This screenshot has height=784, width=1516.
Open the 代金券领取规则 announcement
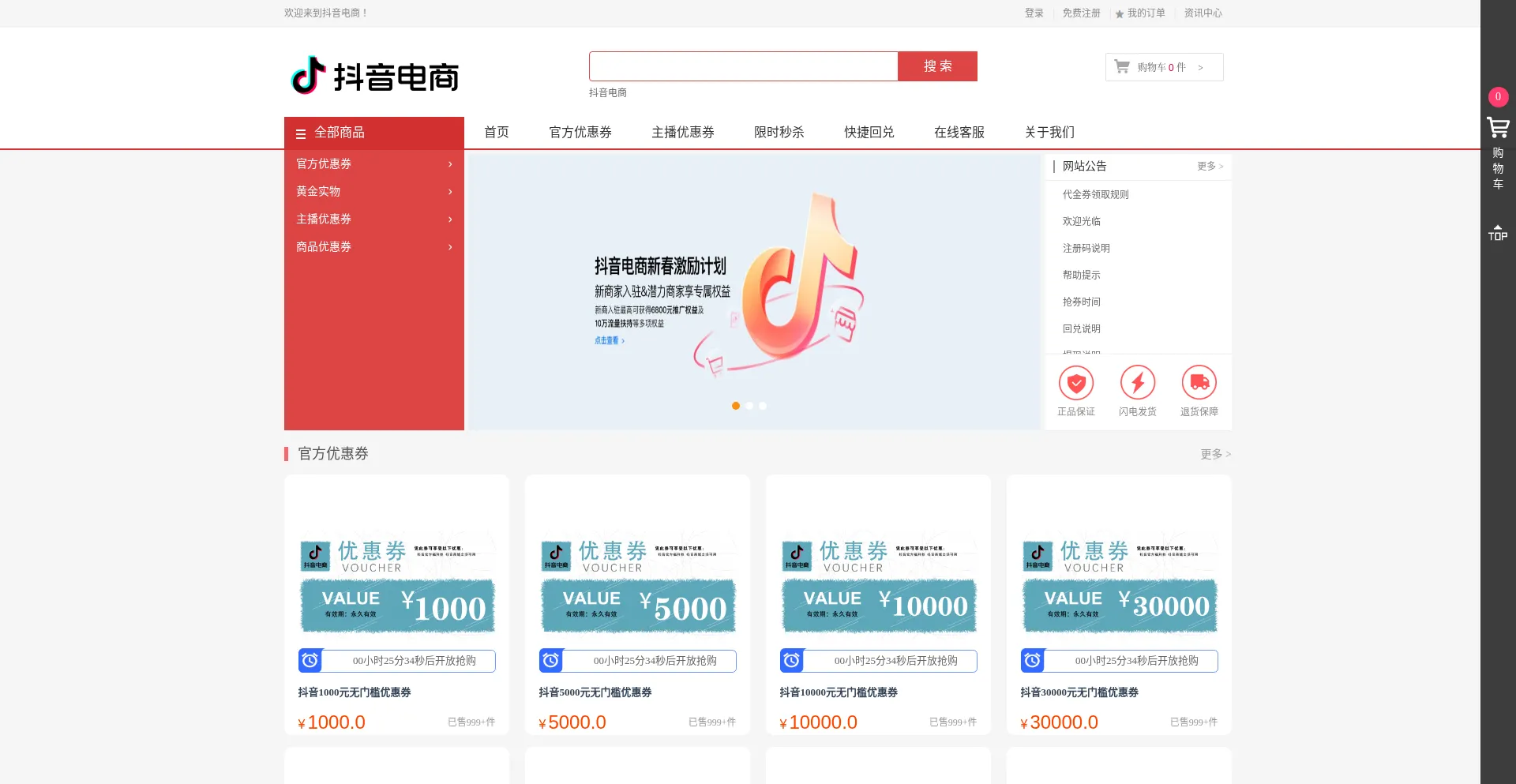point(1095,195)
